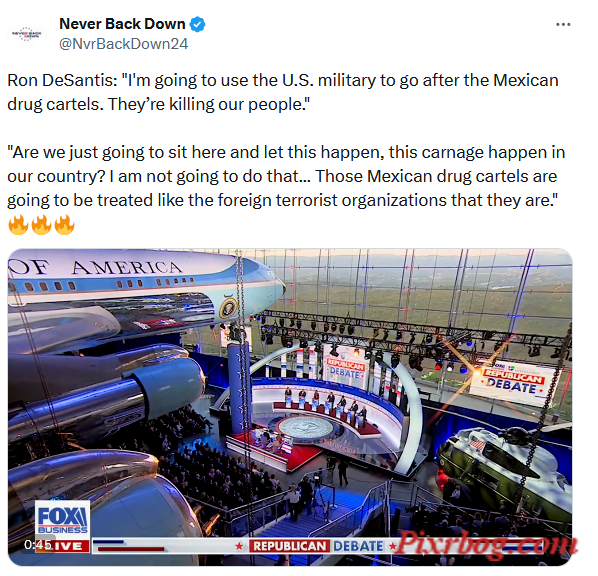Click the red LIVE badge
The height and width of the screenshot is (576, 598).
click(x=69, y=546)
